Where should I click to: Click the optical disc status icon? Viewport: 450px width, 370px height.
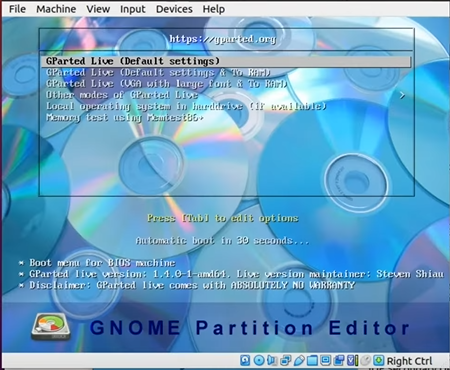coord(259,360)
